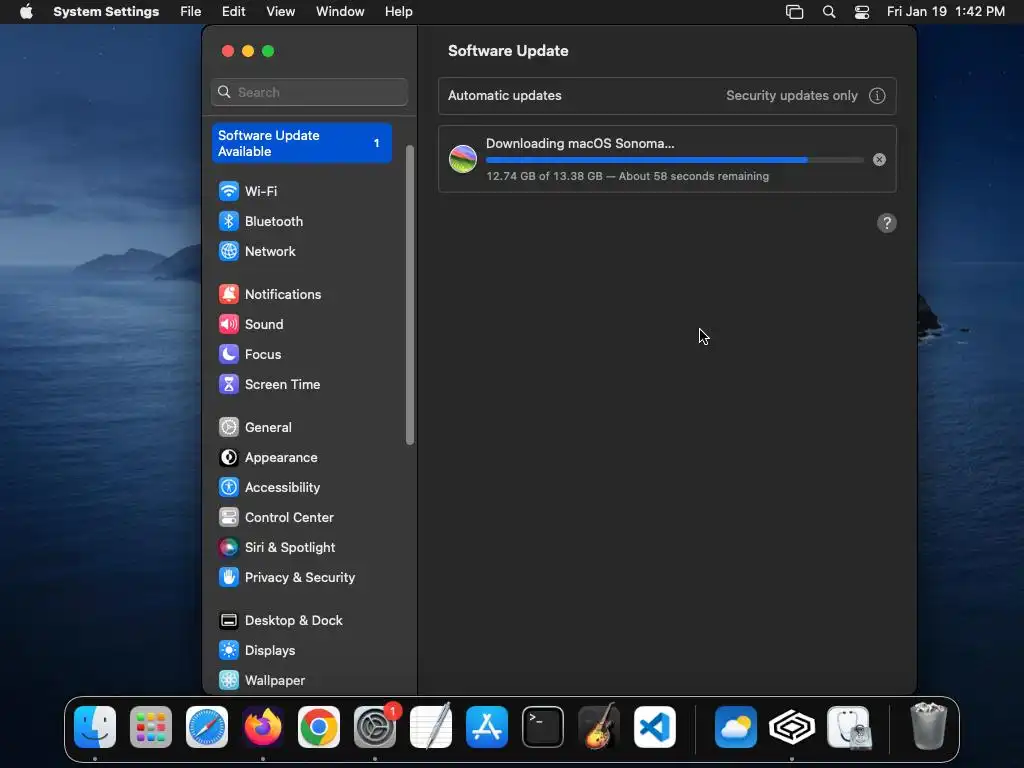Launch Safari from the Dock
This screenshot has width=1024, height=768.
207,727
